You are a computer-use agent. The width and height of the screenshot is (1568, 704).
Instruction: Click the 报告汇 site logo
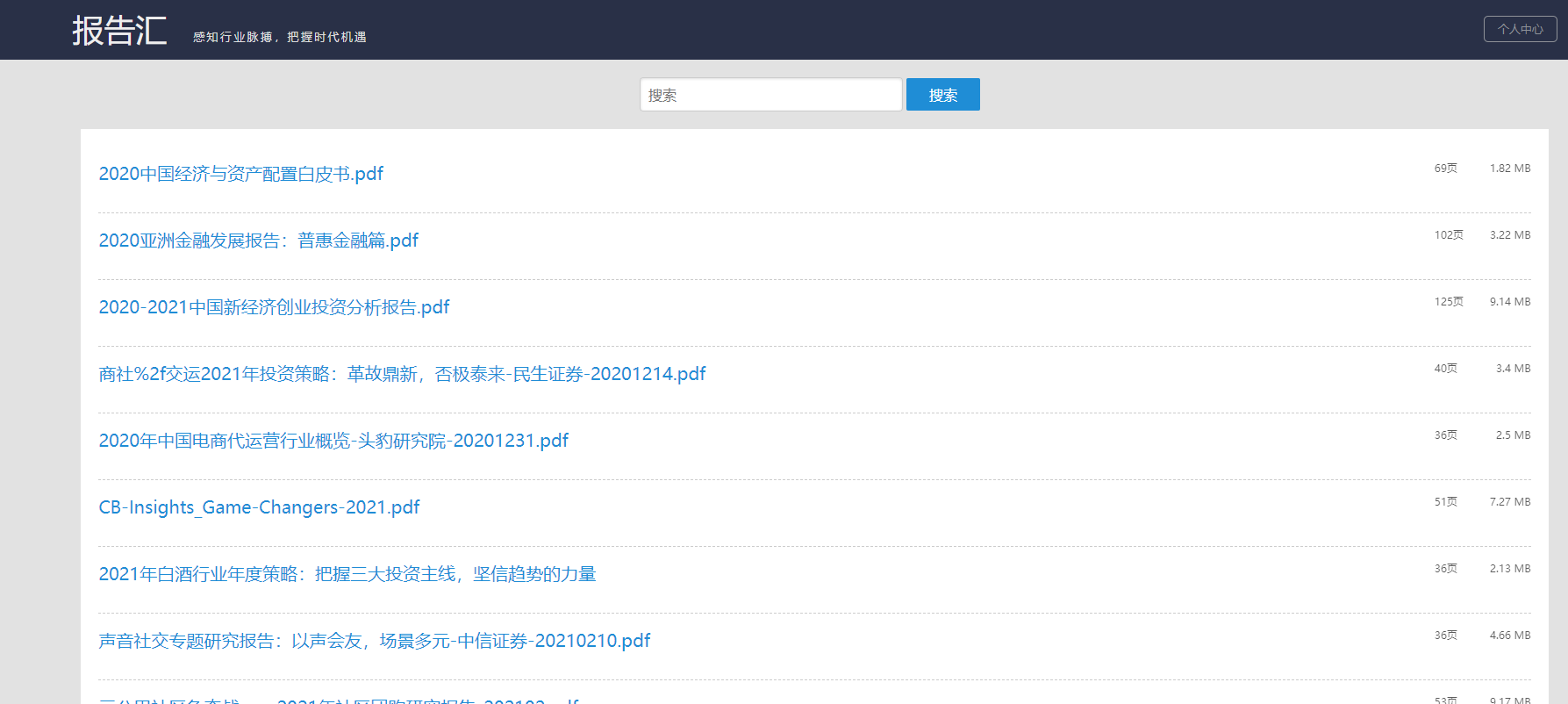(x=119, y=31)
